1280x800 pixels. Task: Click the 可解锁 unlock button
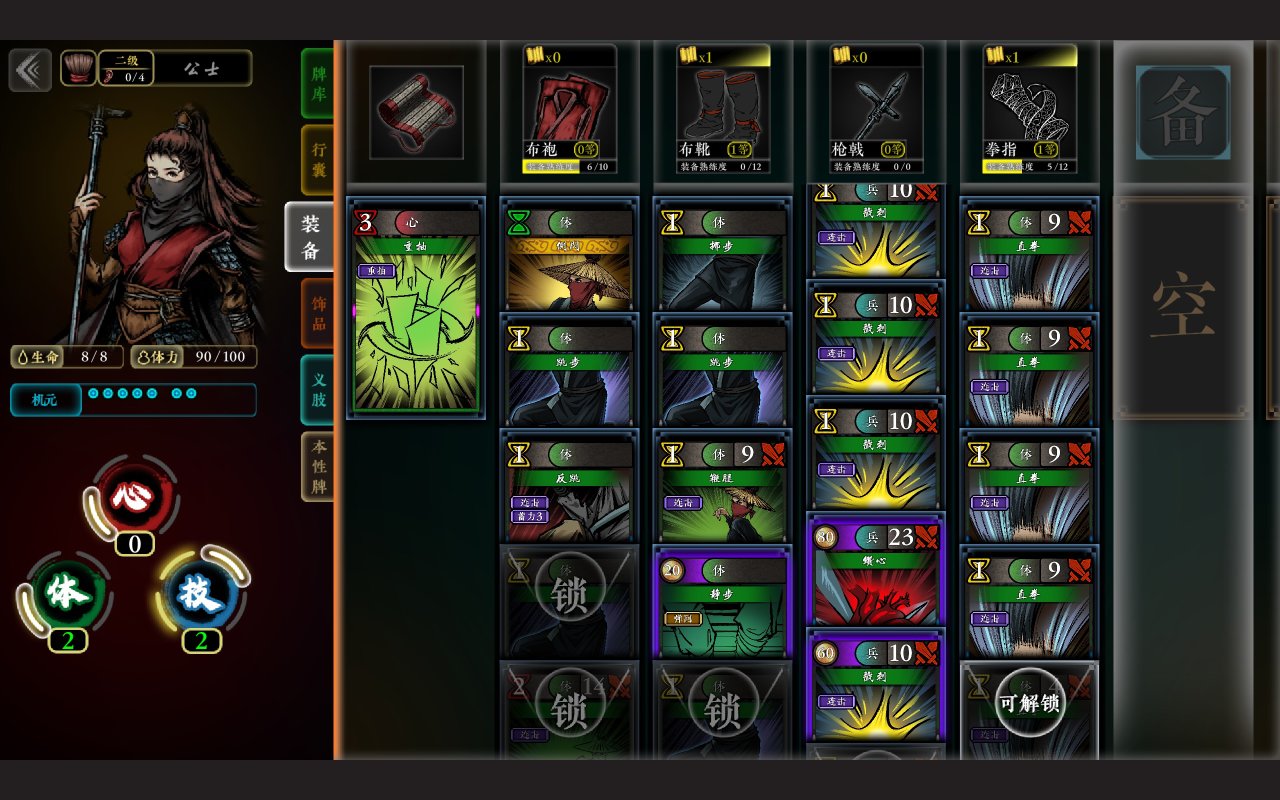click(1030, 703)
